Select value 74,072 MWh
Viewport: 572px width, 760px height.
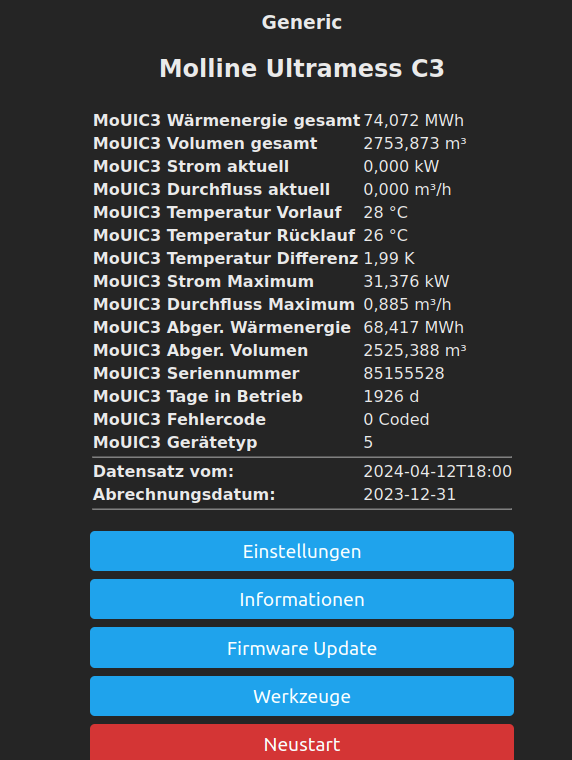click(413, 120)
